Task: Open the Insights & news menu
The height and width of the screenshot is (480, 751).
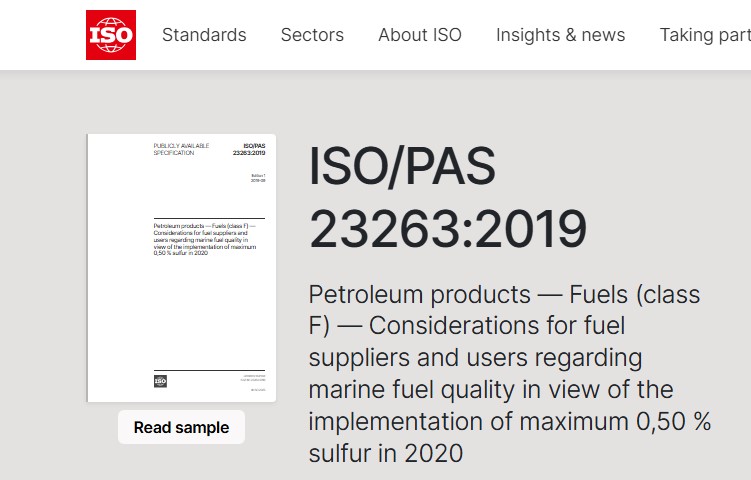Action: click(560, 35)
